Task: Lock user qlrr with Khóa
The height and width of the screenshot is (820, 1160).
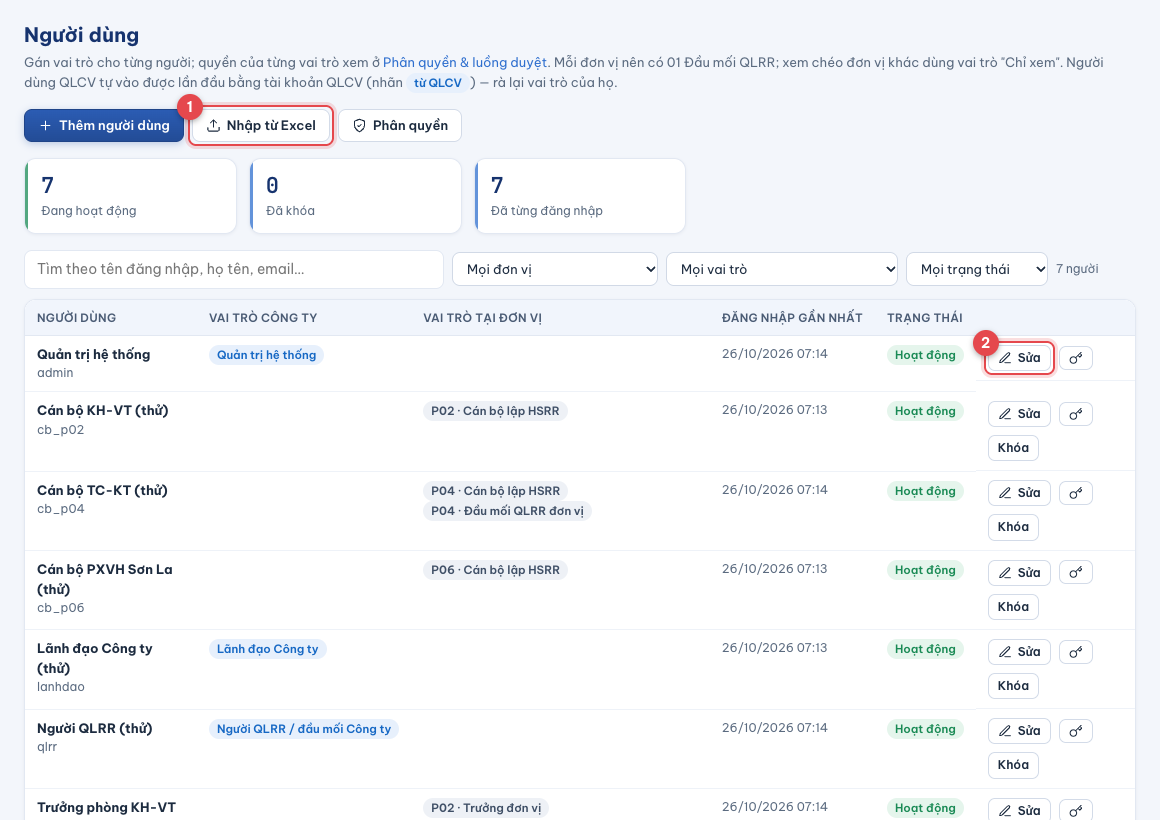Action: 1014,765
